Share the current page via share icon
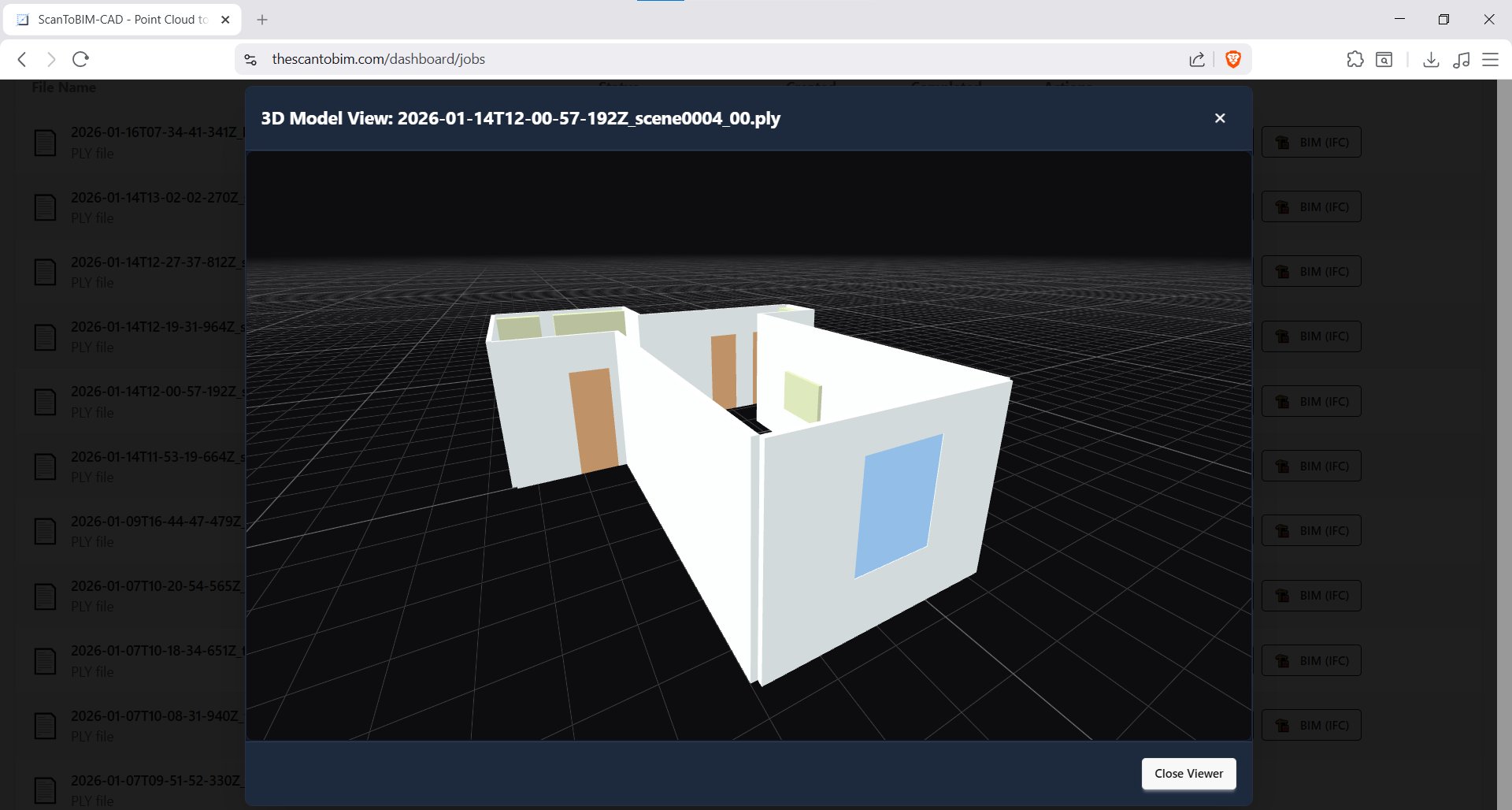The image size is (1512, 810). pyautogui.click(x=1197, y=59)
